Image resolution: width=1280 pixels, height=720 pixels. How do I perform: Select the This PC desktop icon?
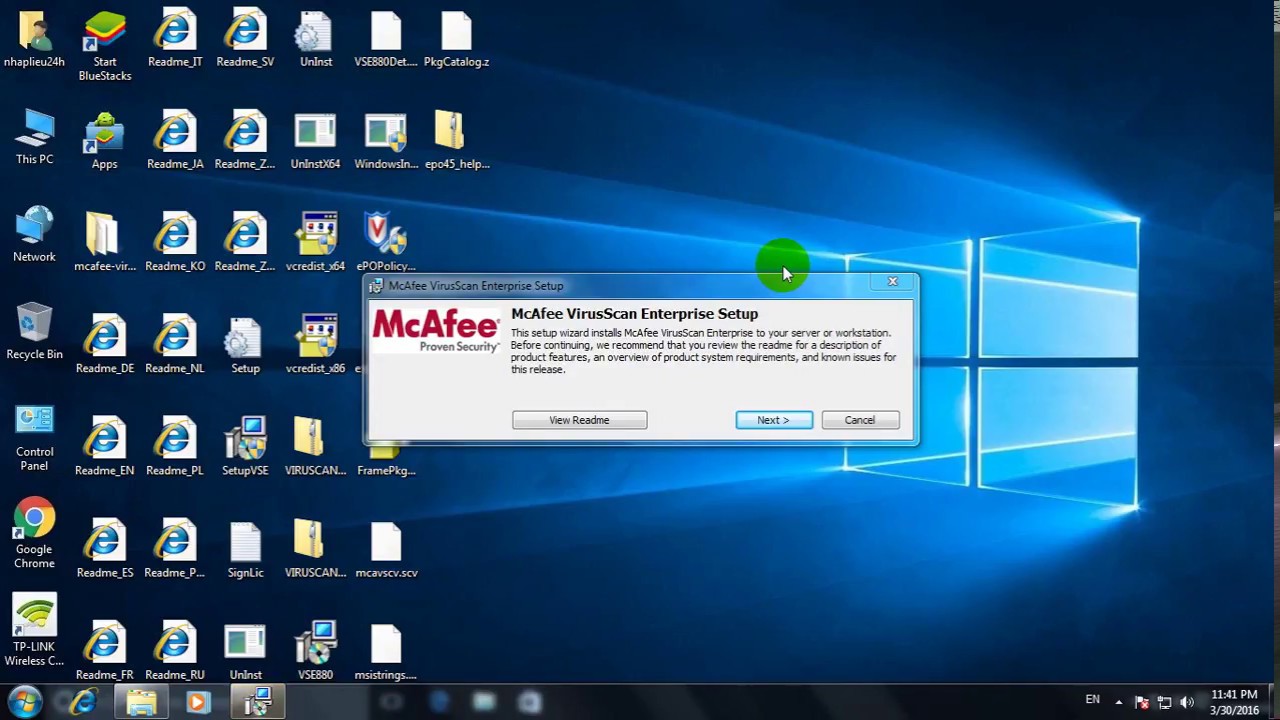click(34, 130)
